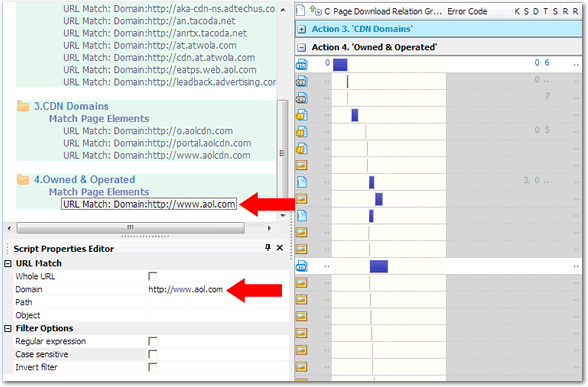
Task: Click the first HTTP icon under Action 4
Action: tap(302, 64)
